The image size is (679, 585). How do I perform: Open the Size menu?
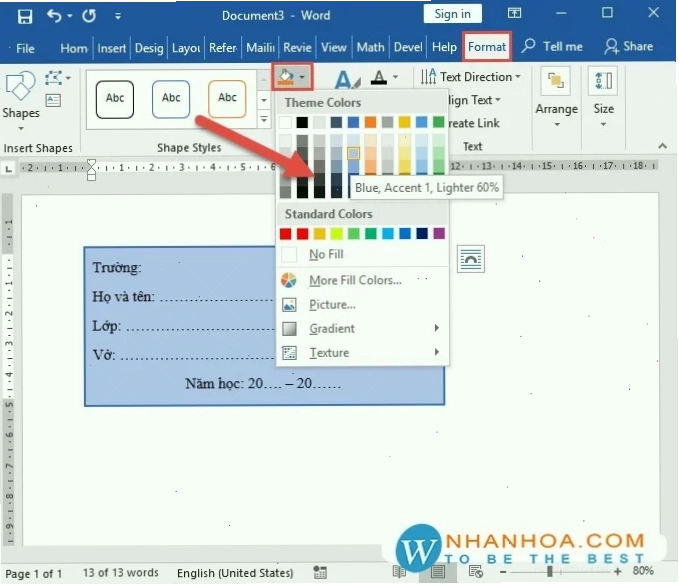click(x=604, y=98)
